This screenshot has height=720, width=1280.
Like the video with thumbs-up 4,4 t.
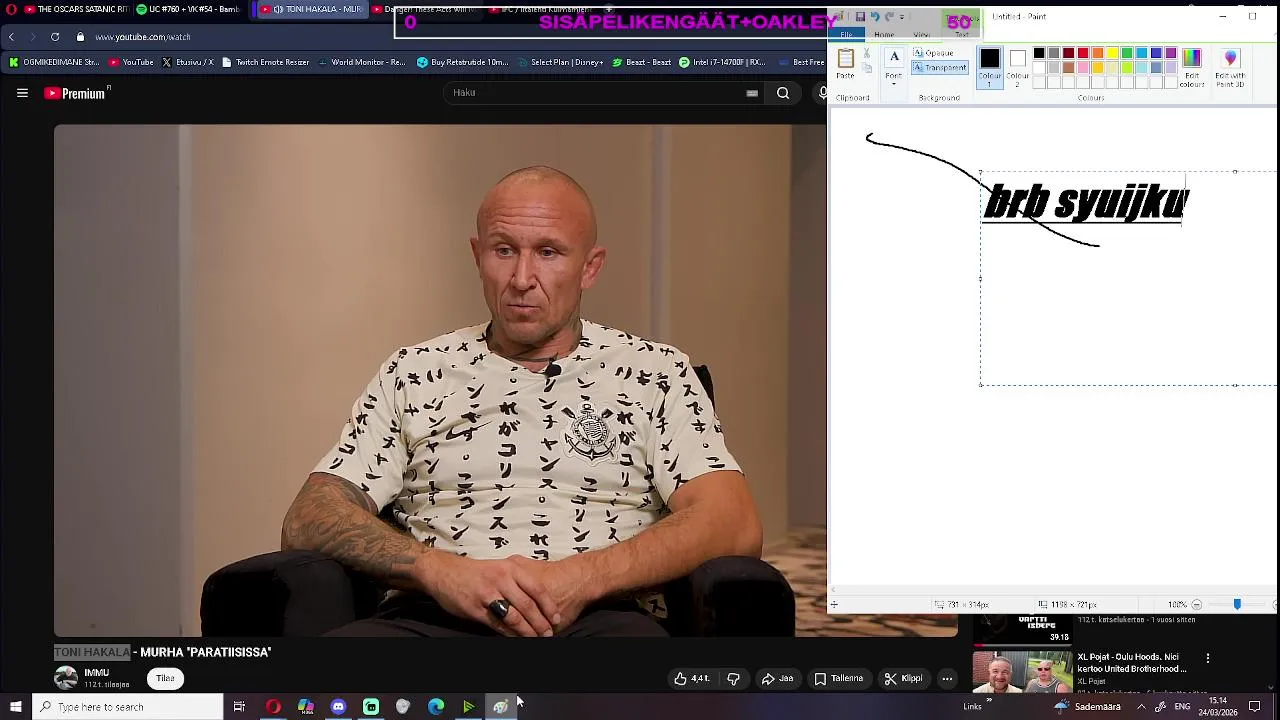tap(691, 678)
